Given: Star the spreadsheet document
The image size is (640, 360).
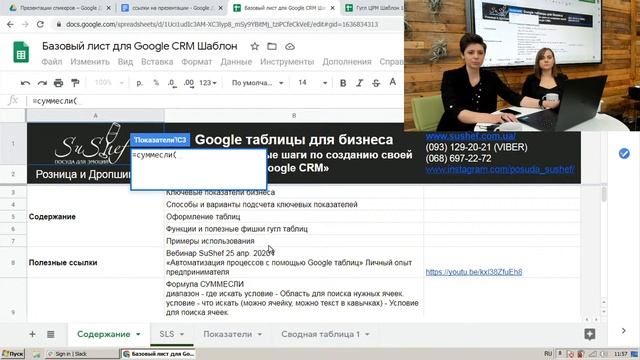Looking at the screenshot, I should tap(255, 47).
